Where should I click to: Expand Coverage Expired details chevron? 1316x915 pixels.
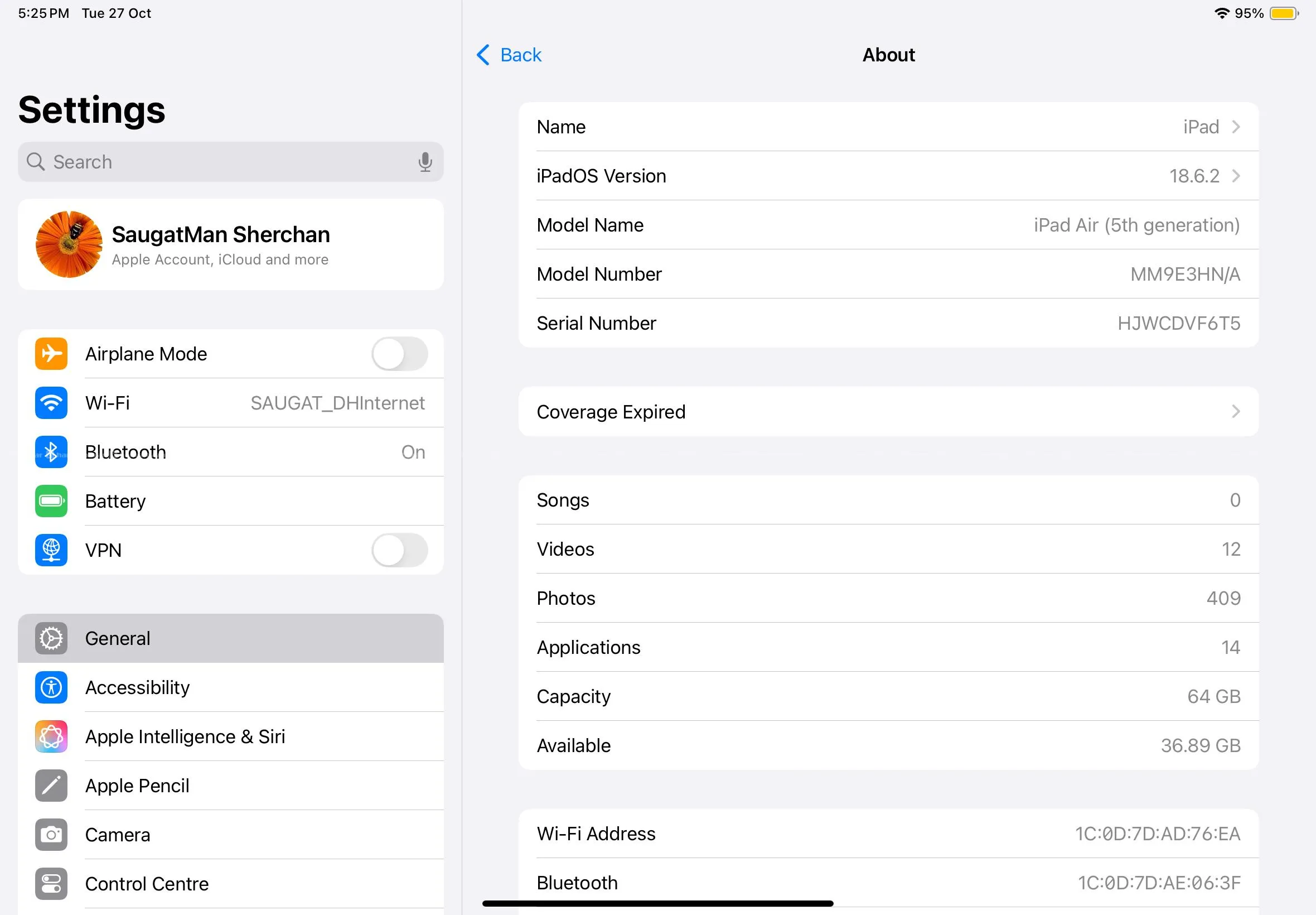1236,412
